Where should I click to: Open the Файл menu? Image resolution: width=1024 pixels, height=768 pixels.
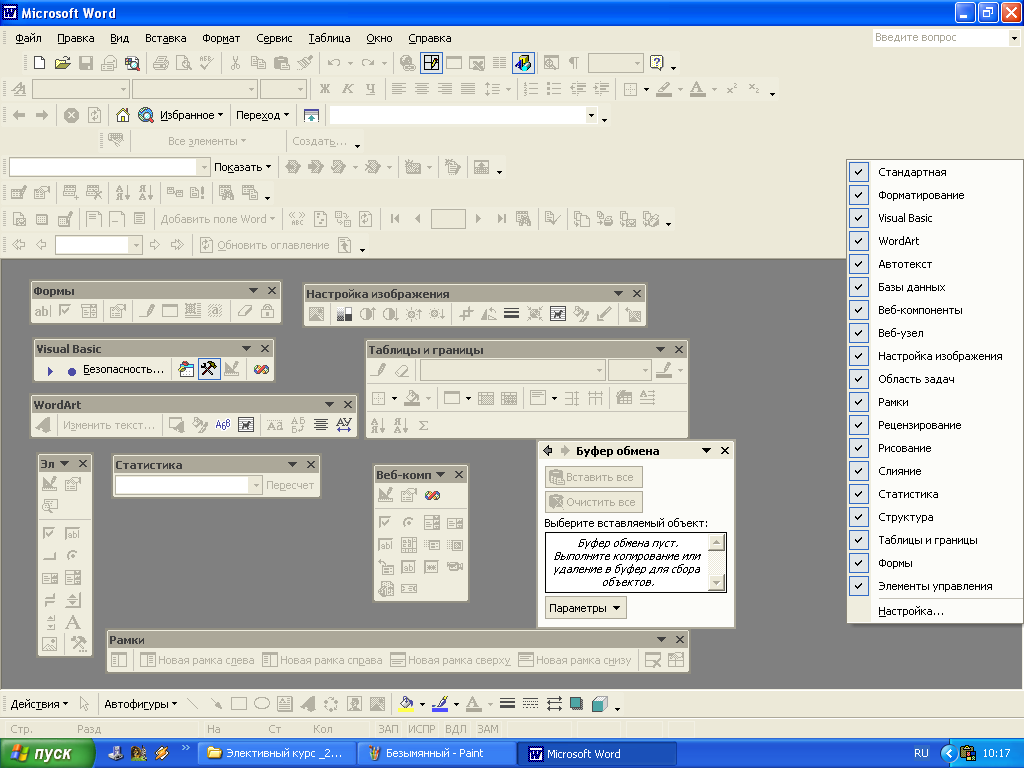click(x=28, y=38)
